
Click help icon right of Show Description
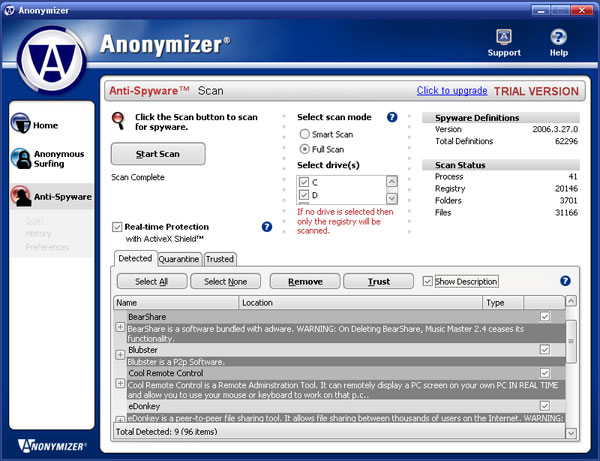566,281
